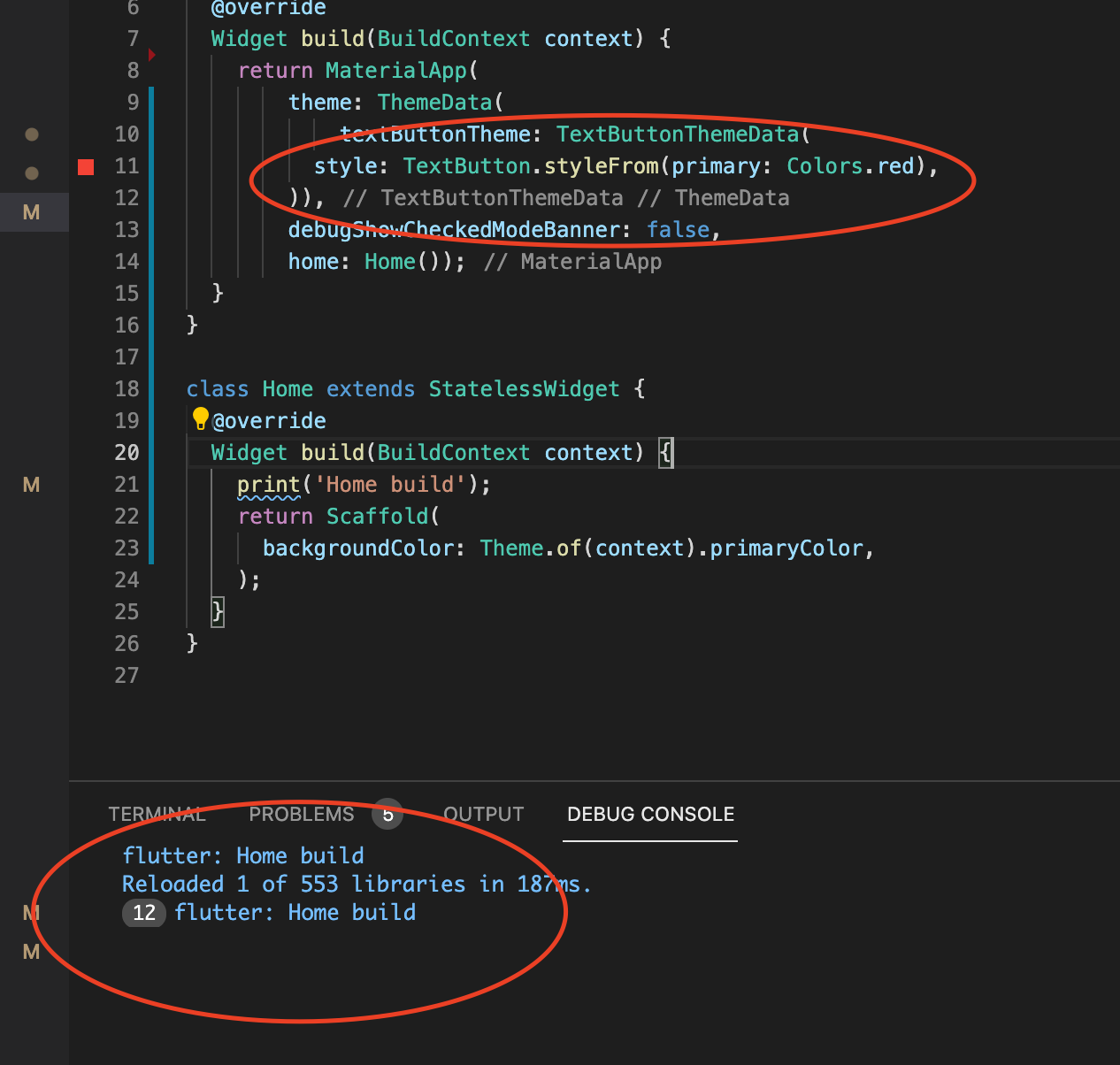Click line number 9 in the gutter
This screenshot has height=1065, width=1120.
[x=133, y=103]
